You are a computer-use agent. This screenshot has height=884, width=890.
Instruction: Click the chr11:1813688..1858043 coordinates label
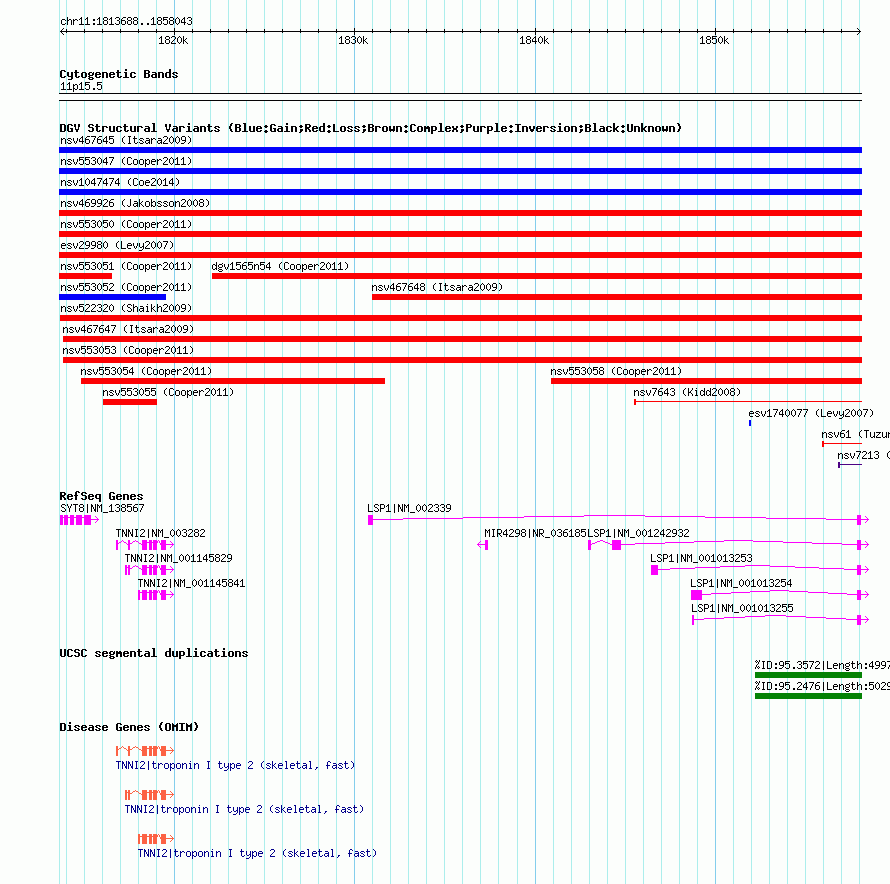126,22
